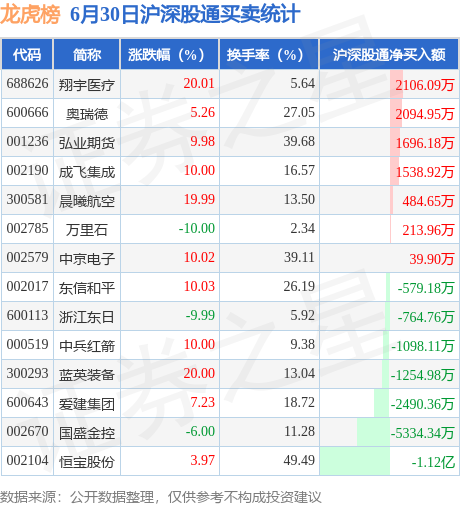Image resolution: width=460 pixels, height=506 pixels.
Task: Select the 国盛金控 stock name
Action: pyautogui.click(x=87, y=433)
